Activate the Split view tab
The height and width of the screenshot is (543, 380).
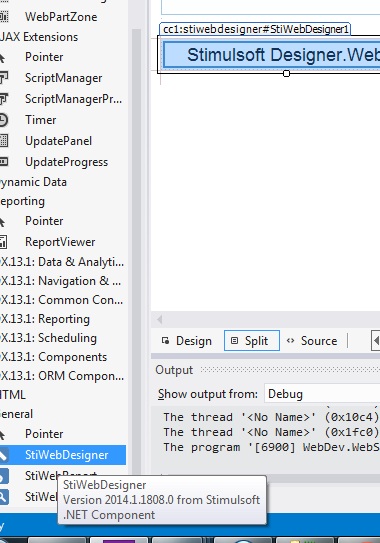click(x=251, y=341)
